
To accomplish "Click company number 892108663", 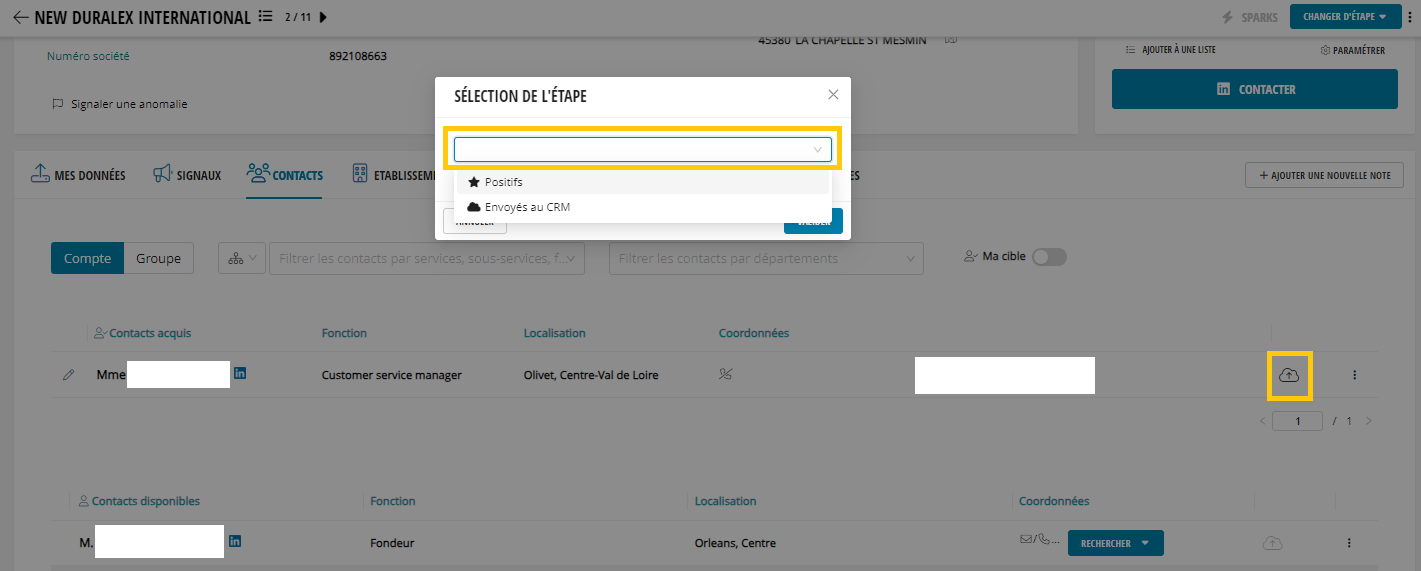I will pos(358,56).
